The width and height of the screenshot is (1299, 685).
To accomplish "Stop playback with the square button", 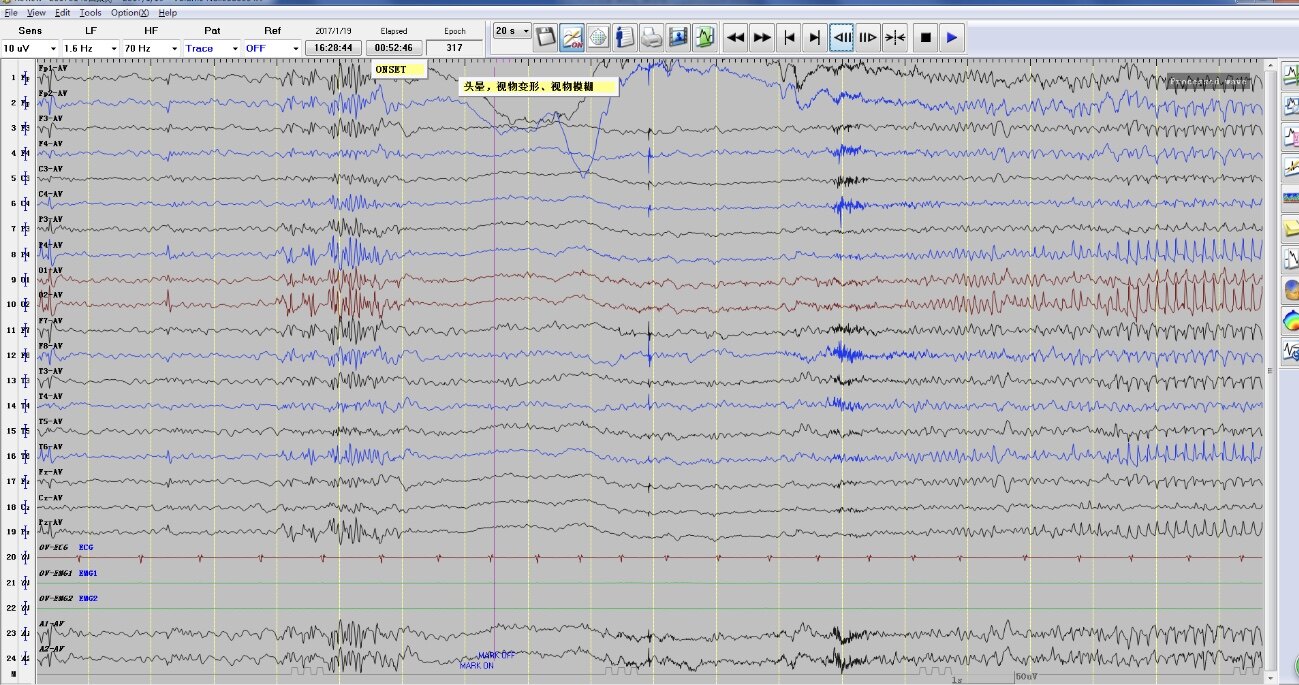I will [x=925, y=38].
